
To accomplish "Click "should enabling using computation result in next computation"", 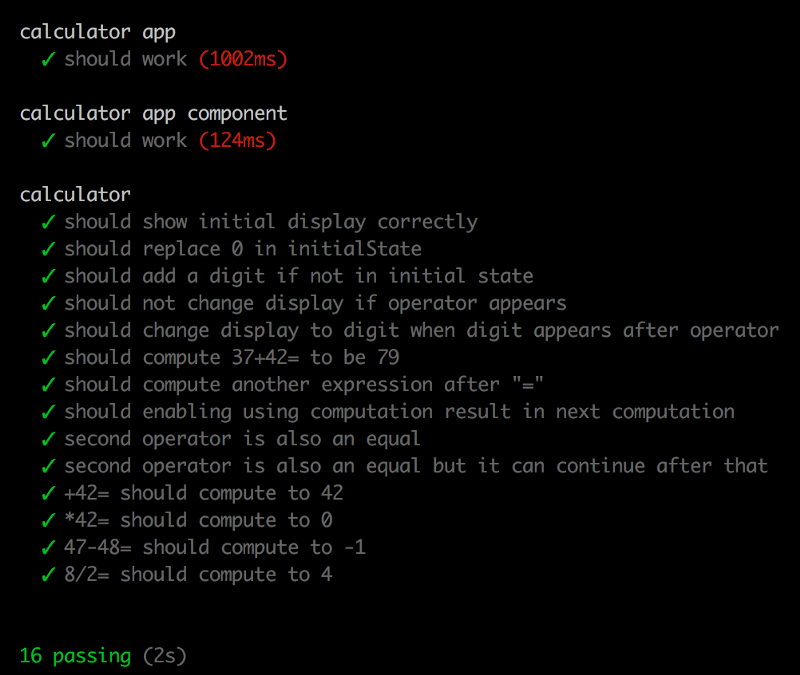I will [399, 411].
